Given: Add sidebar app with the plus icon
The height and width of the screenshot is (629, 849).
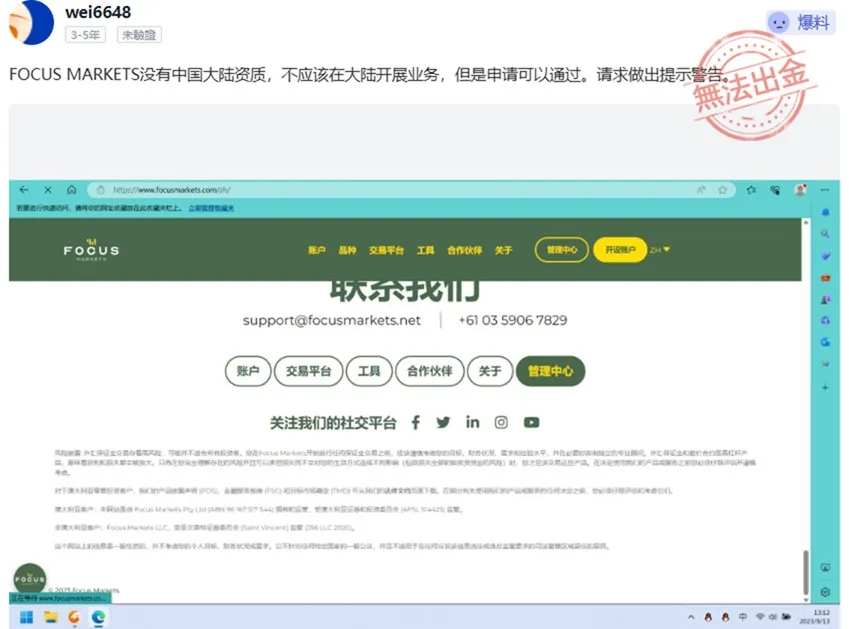Looking at the screenshot, I should pyautogui.click(x=825, y=388).
